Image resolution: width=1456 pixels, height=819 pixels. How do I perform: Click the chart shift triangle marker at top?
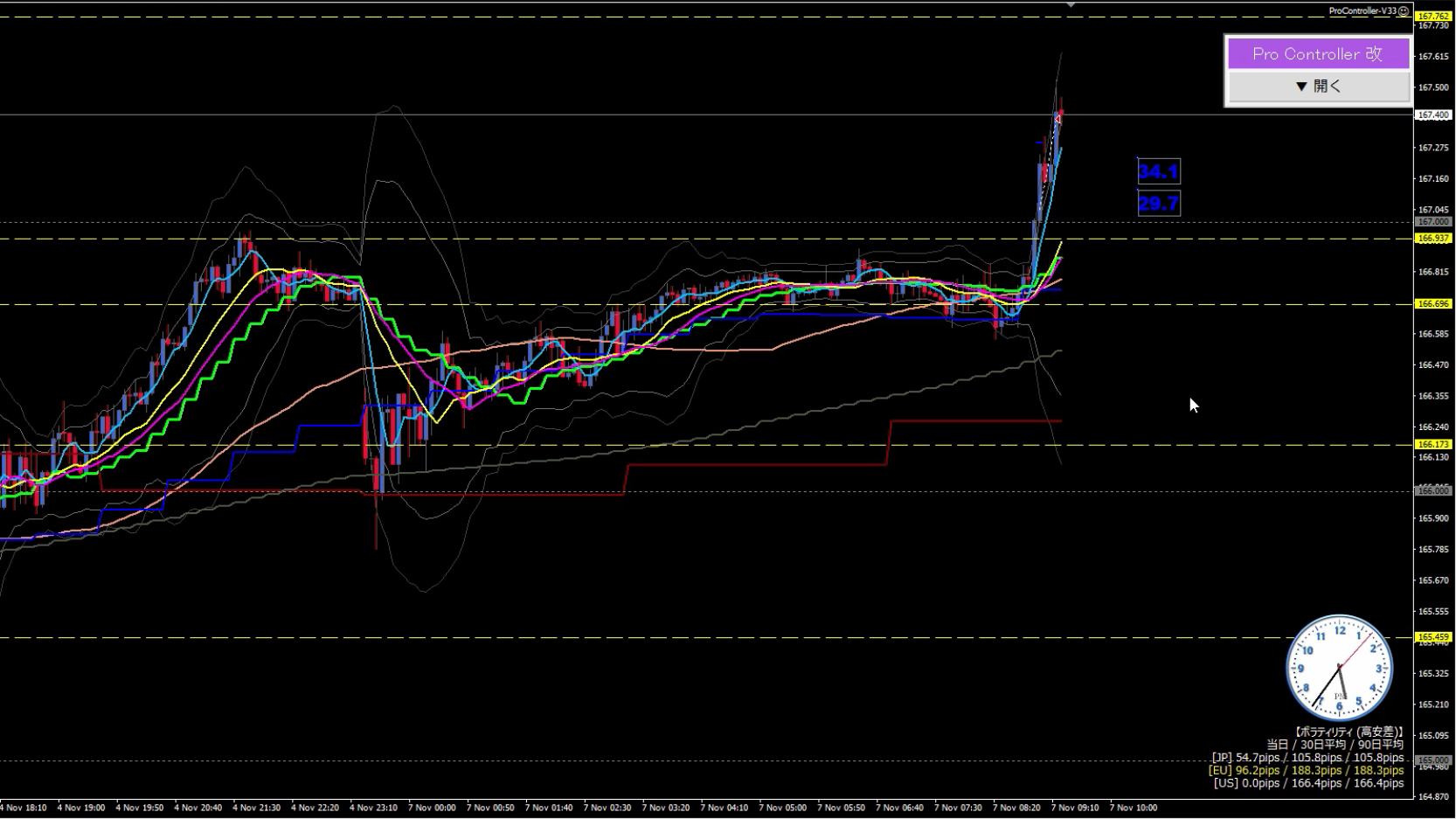pyautogui.click(x=1071, y=4)
